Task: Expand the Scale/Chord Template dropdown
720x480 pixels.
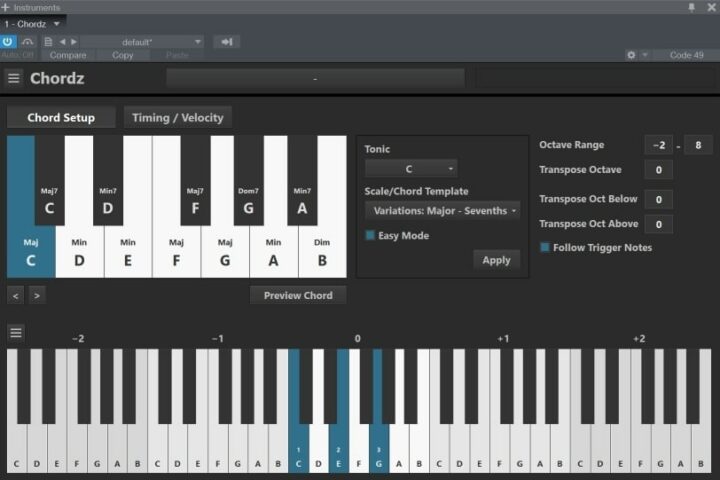Action: coord(442,211)
